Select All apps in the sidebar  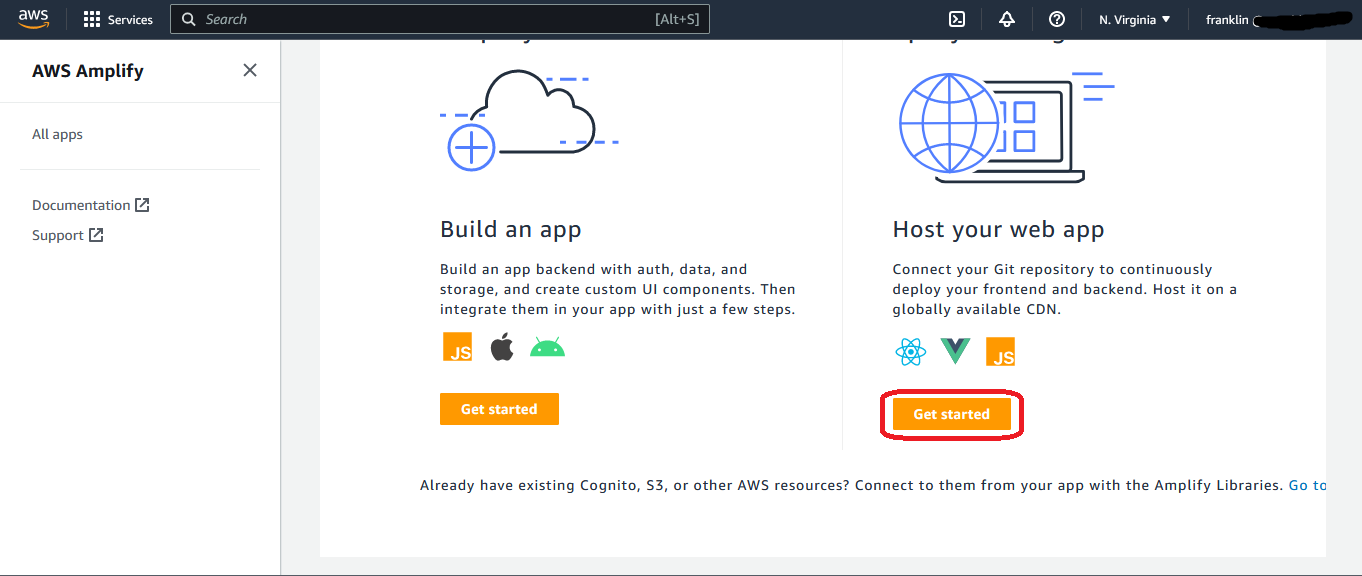pos(57,134)
